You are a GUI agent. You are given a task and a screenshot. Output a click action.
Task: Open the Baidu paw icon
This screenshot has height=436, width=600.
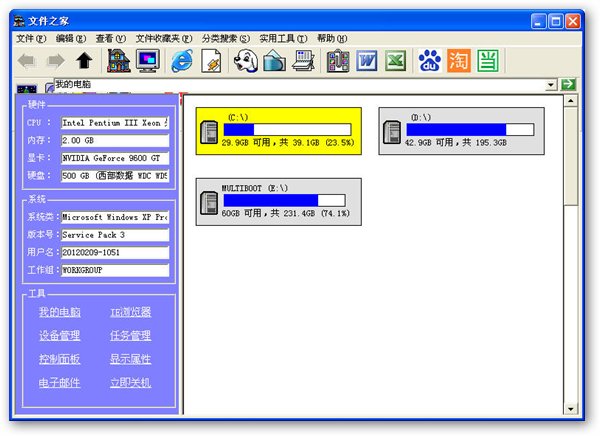(430, 60)
